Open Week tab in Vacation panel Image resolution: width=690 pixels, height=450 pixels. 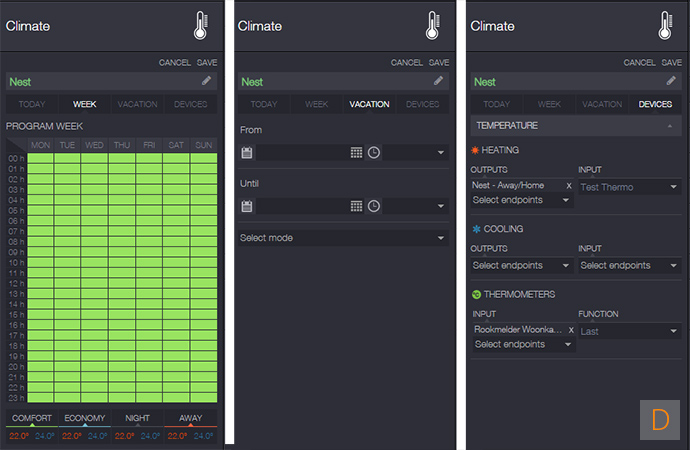(x=316, y=104)
